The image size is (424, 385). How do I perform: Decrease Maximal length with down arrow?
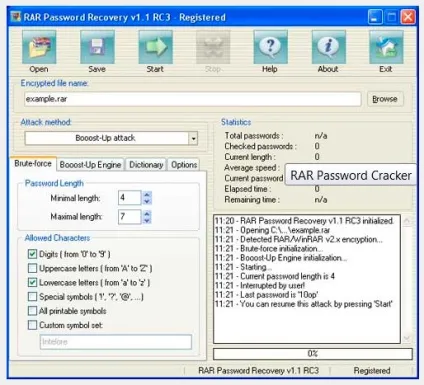pyautogui.click(x=147, y=220)
